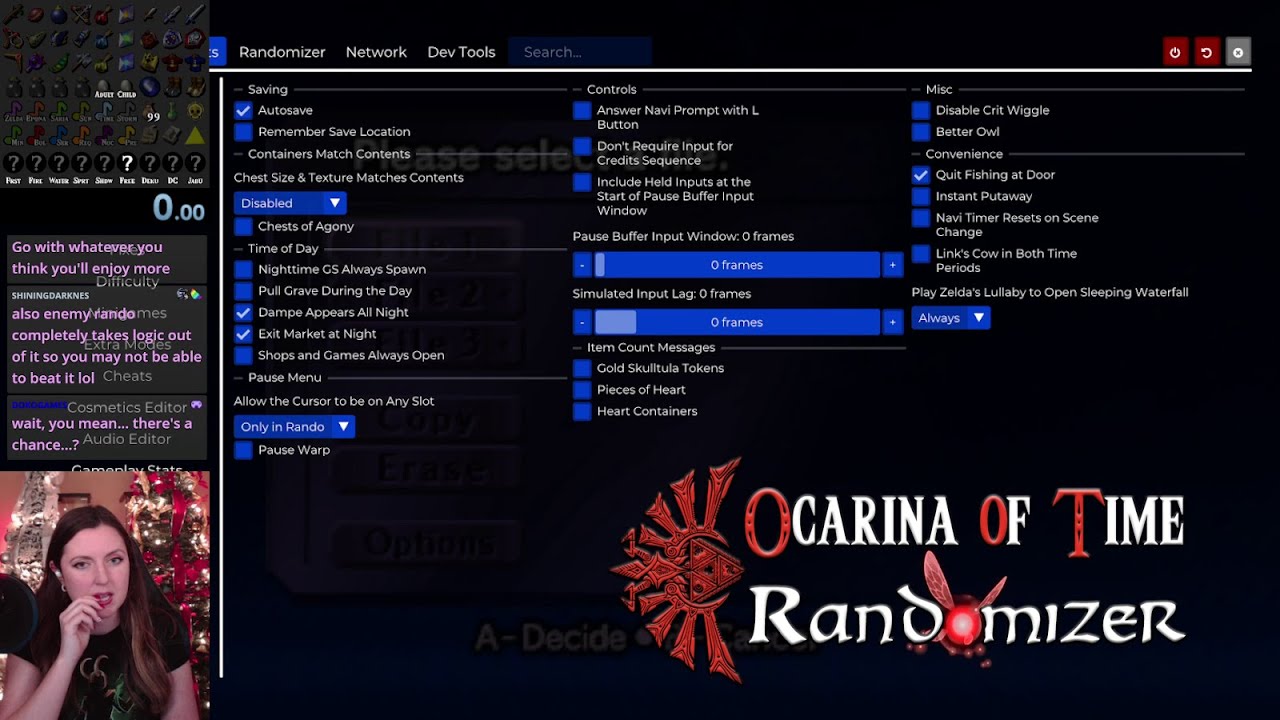This screenshot has height=720, width=1280.
Task: Click the Gold Skulltula token icon
Action: pos(195,110)
